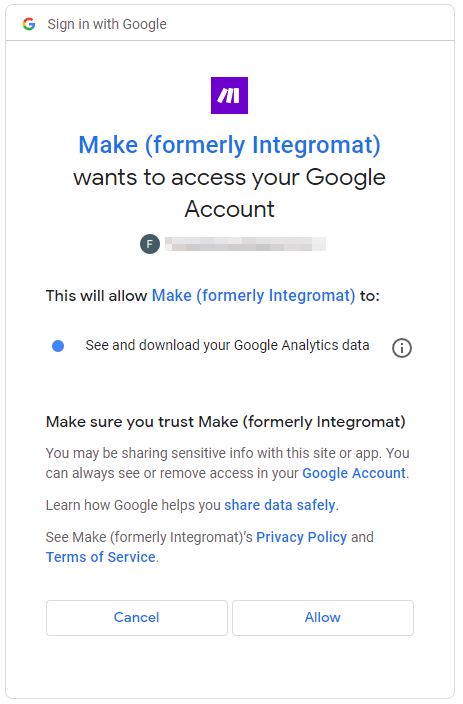Click the 'Make sure you trust Make' heading
This screenshot has height=704, width=463.
coord(225,422)
